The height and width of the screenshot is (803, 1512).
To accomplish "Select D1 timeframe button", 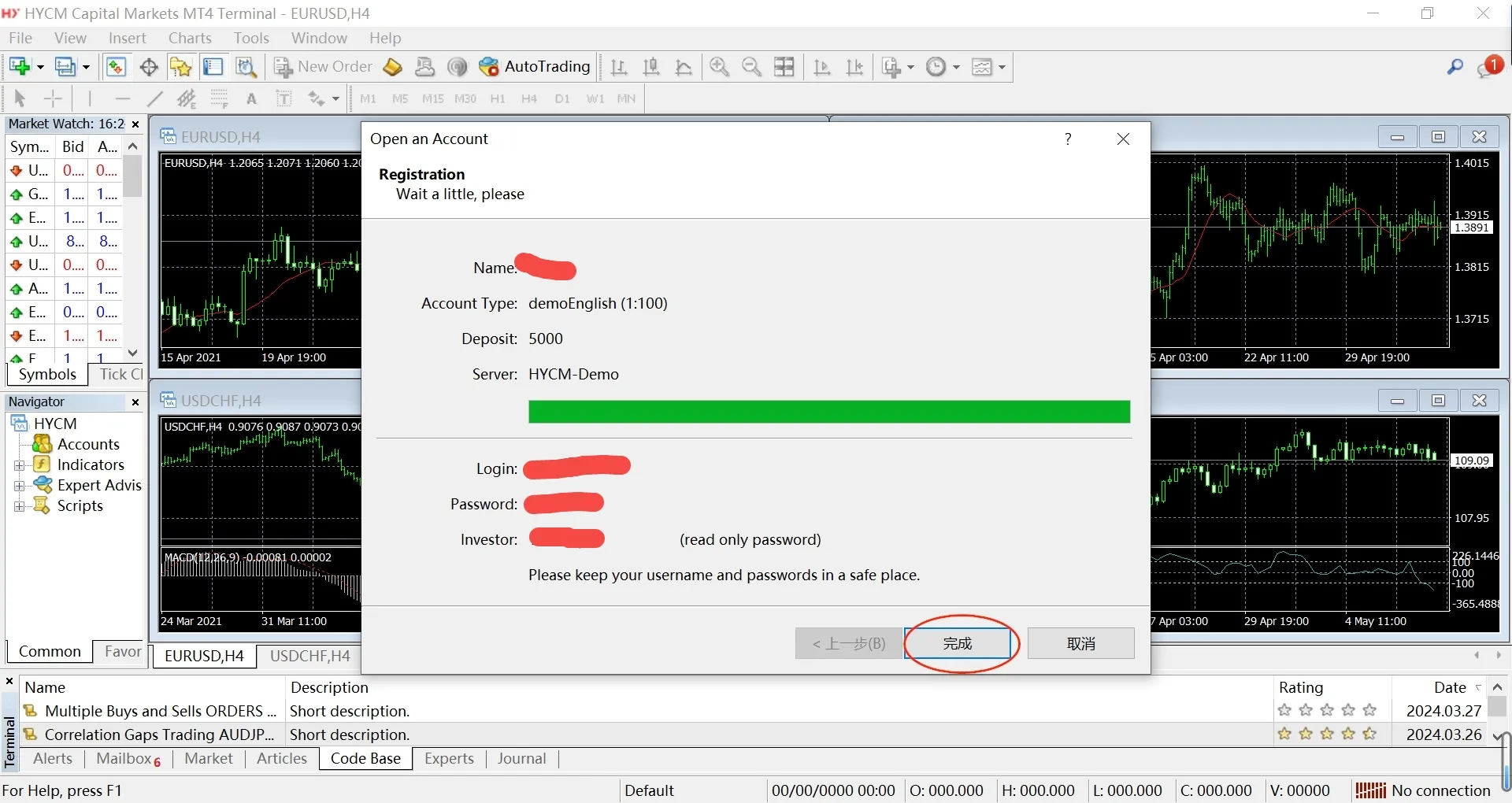I will point(562,98).
